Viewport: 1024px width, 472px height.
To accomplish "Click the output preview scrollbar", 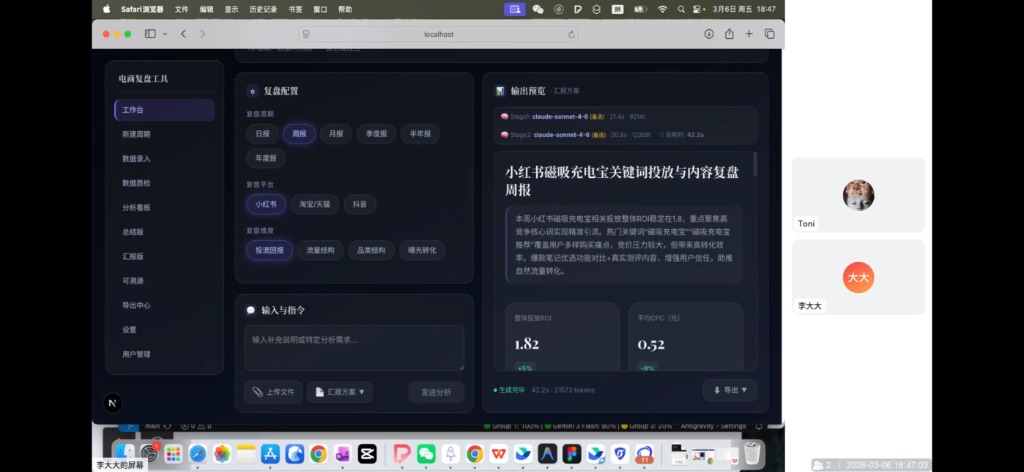I will (756, 165).
